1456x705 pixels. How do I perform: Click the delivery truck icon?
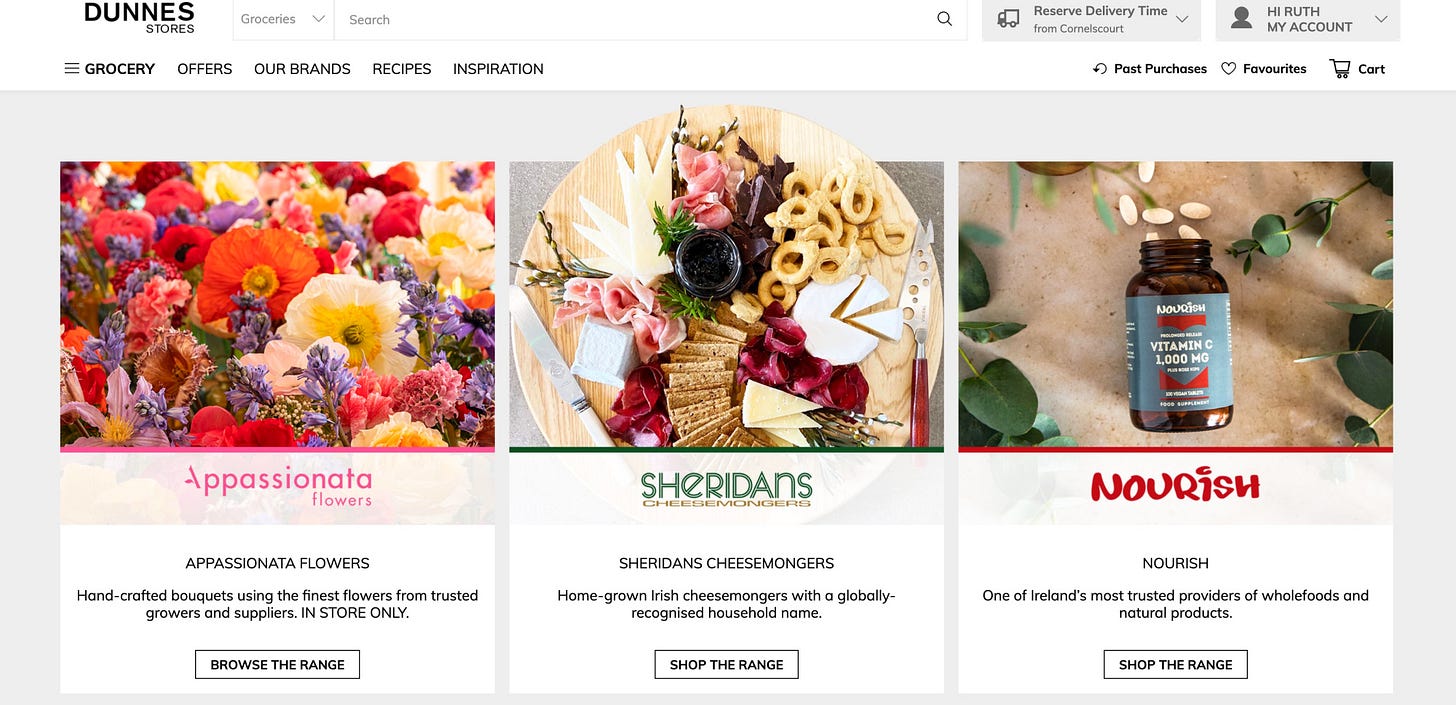pos(1008,19)
